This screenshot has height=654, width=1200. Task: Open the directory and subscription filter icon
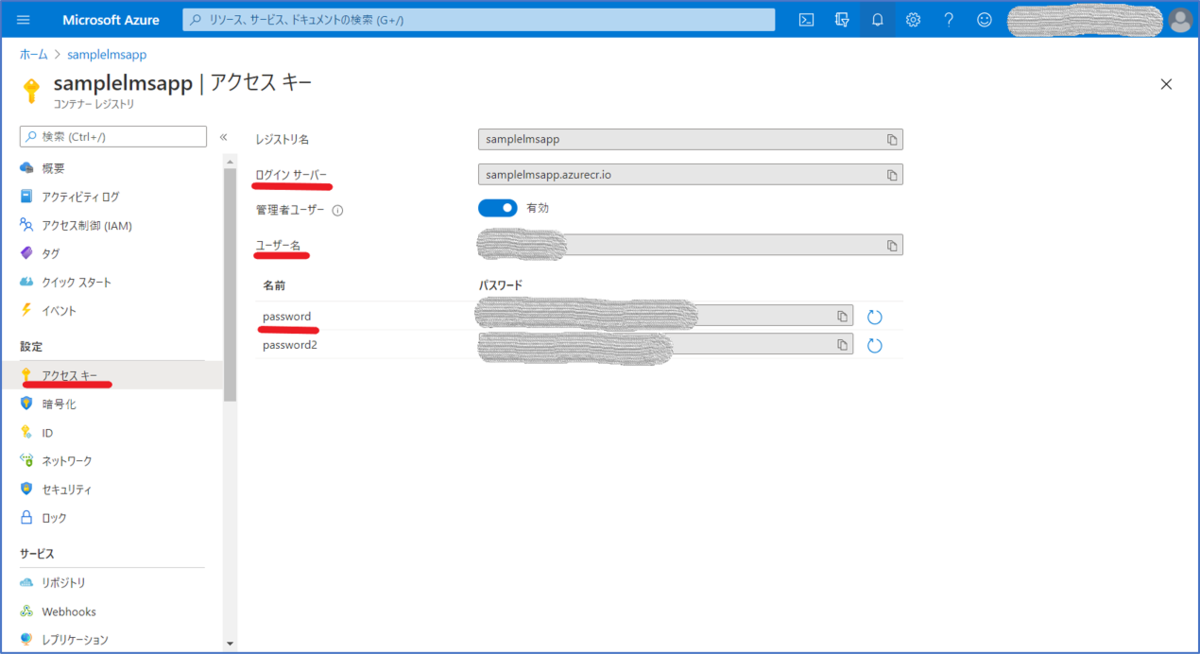coord(842,20)
